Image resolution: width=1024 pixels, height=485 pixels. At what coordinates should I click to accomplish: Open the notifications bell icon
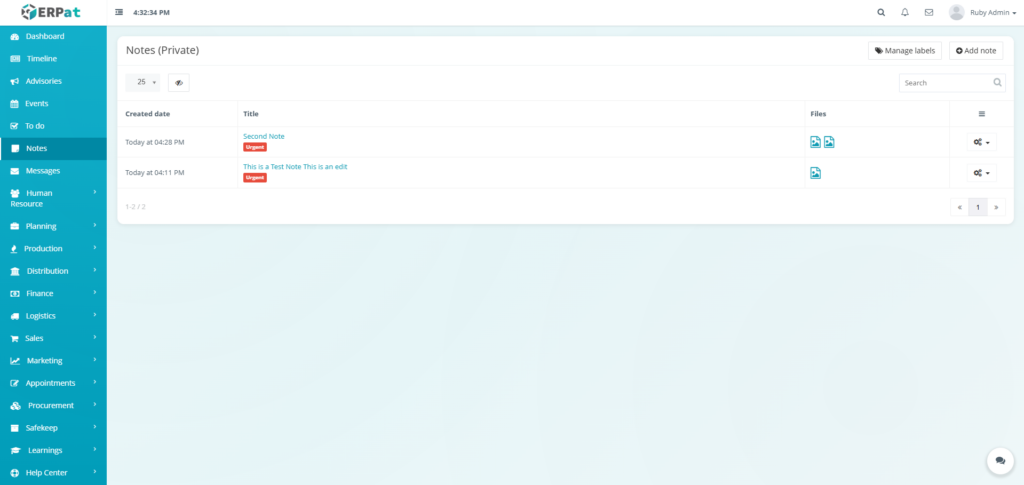tap(905, 13)
